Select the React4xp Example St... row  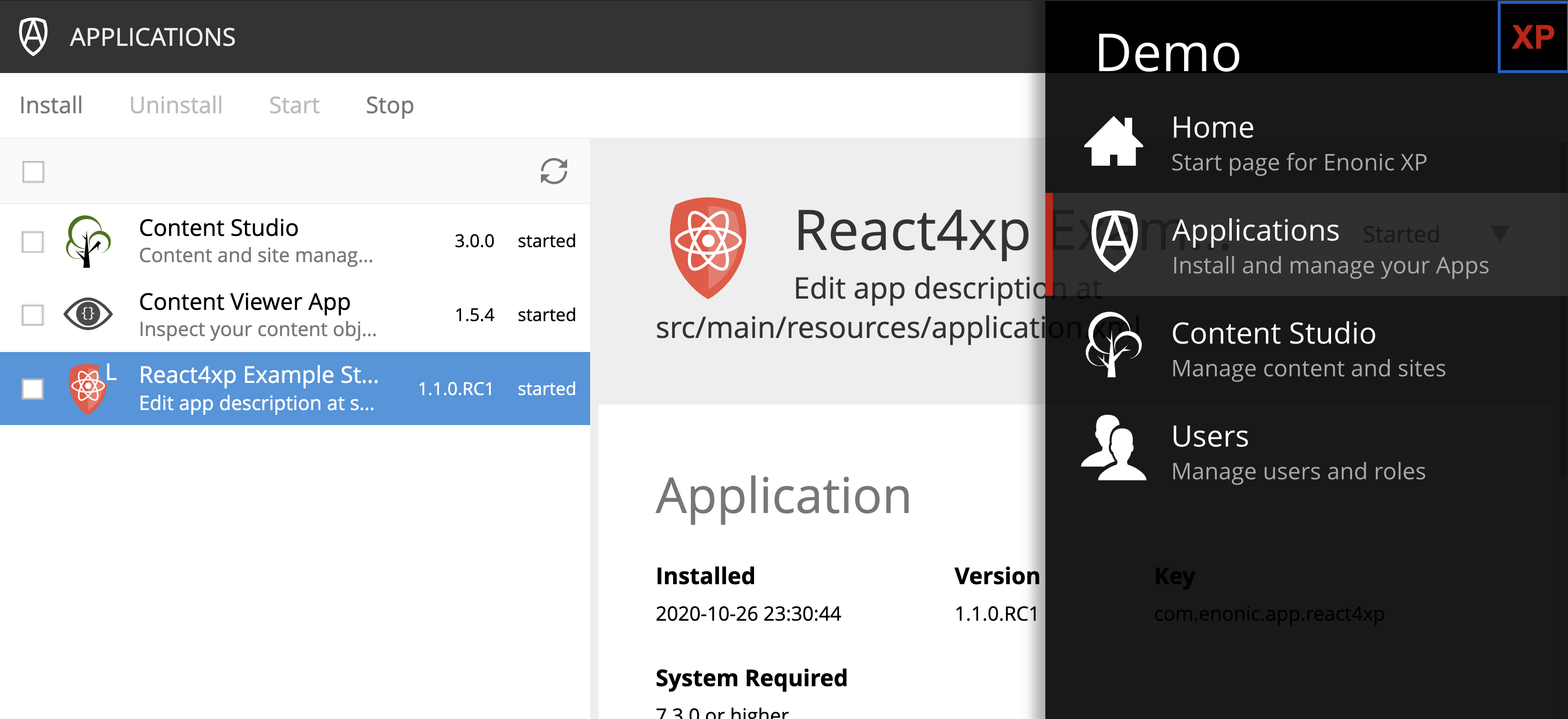[295, 388]
